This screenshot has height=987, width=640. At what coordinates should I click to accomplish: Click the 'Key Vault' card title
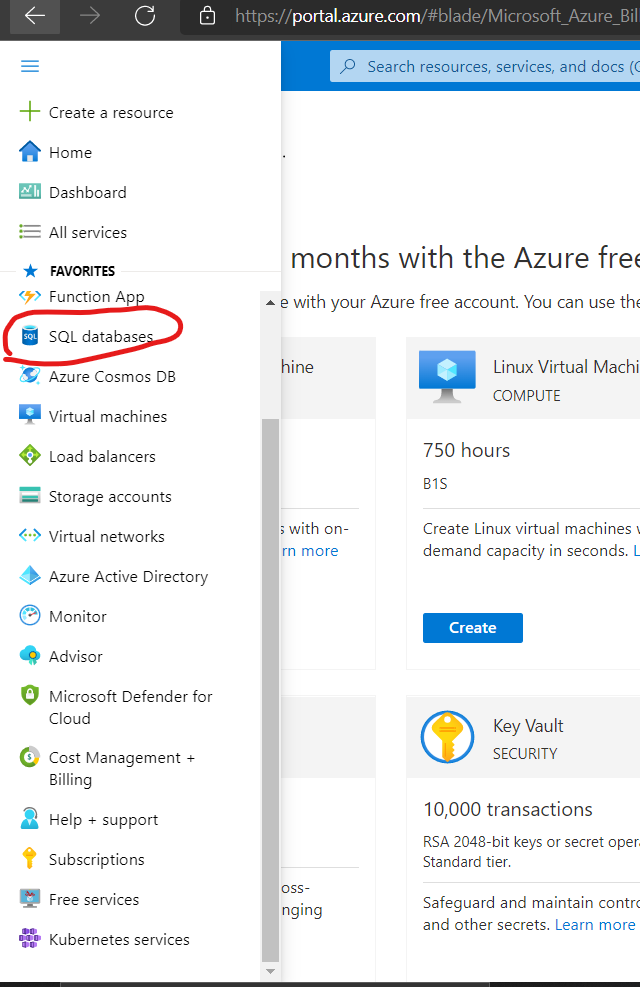click(528, 726)
